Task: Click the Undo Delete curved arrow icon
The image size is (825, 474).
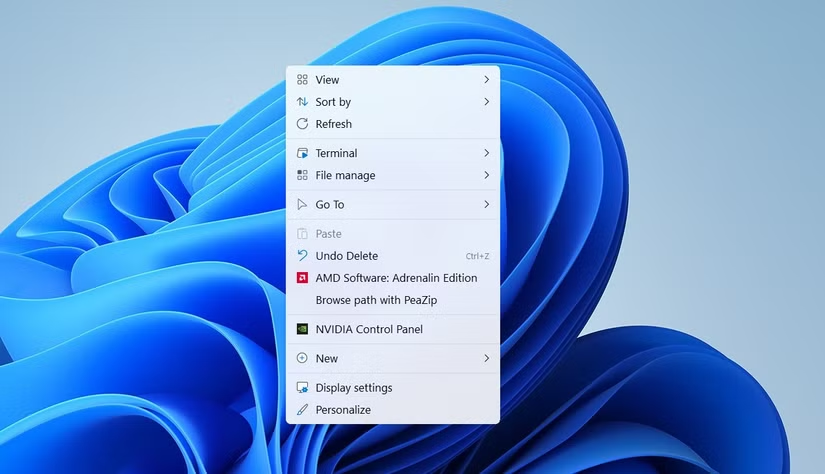Action: [302, 256]
